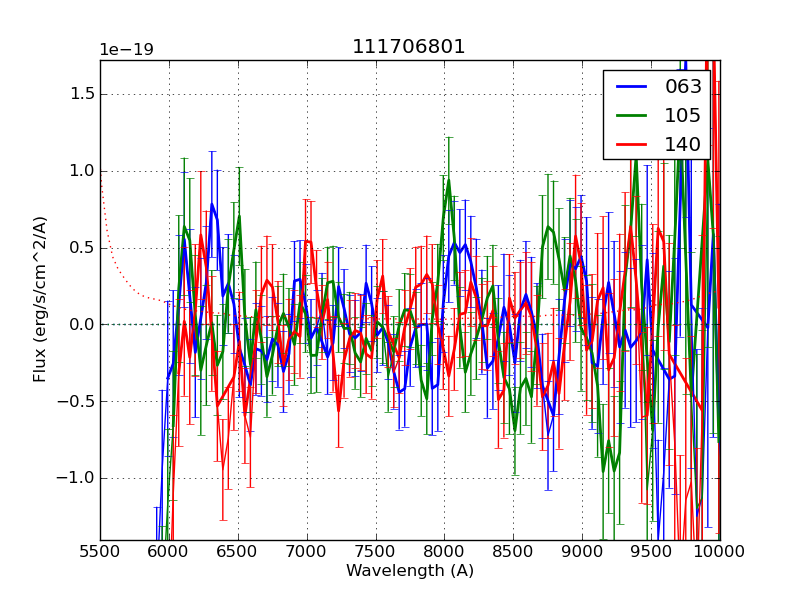Click the 8500 x-axis tick label
Image resolution: width=800 pixels, height=600 pixels.
click(513, 551)
